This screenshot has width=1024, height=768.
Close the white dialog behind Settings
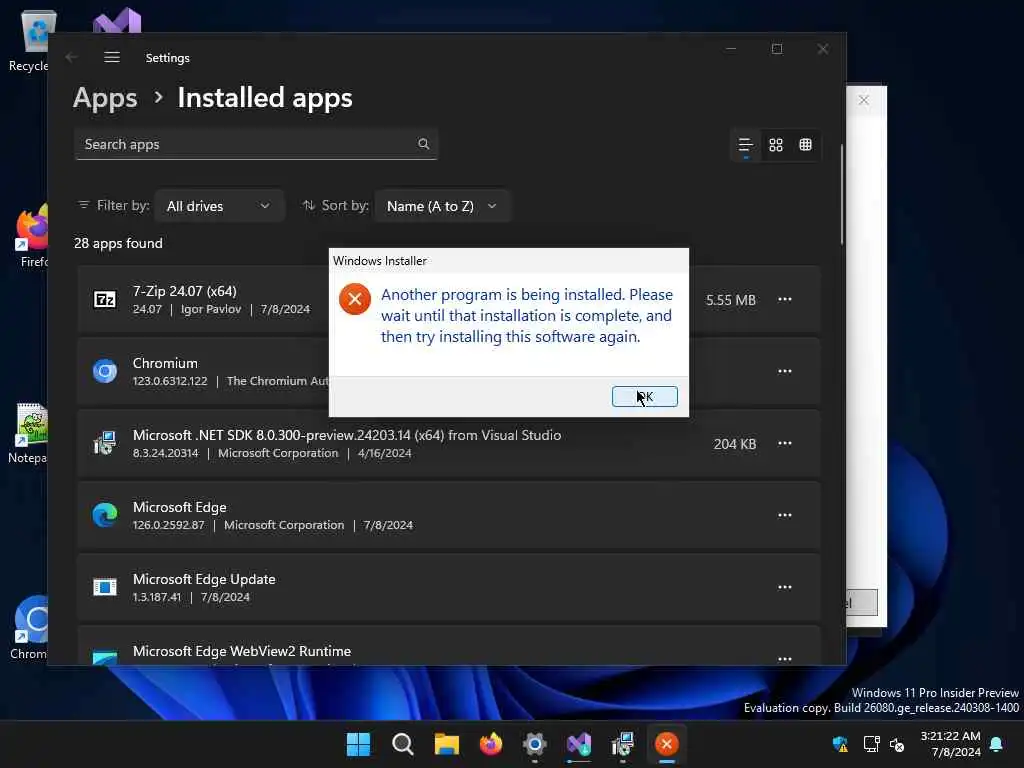[863, 100]
